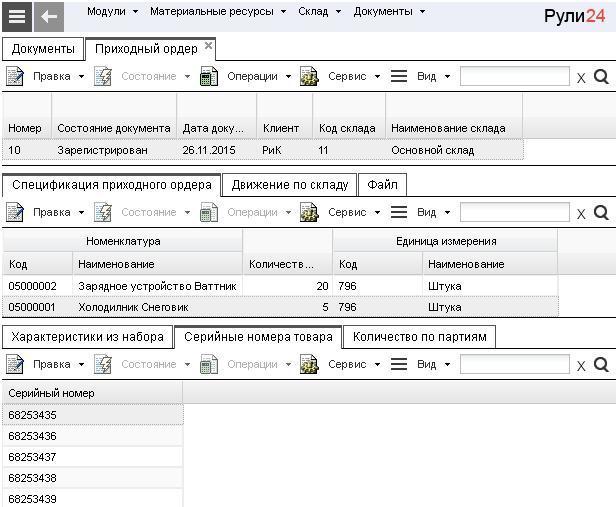Switch to the Документы tab
Viewport: 616px width, 507px height.
point(43,49)
